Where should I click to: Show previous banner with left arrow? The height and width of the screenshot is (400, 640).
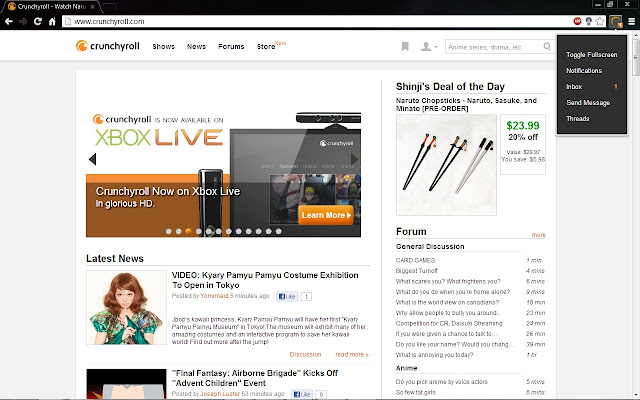pos(92,159)
